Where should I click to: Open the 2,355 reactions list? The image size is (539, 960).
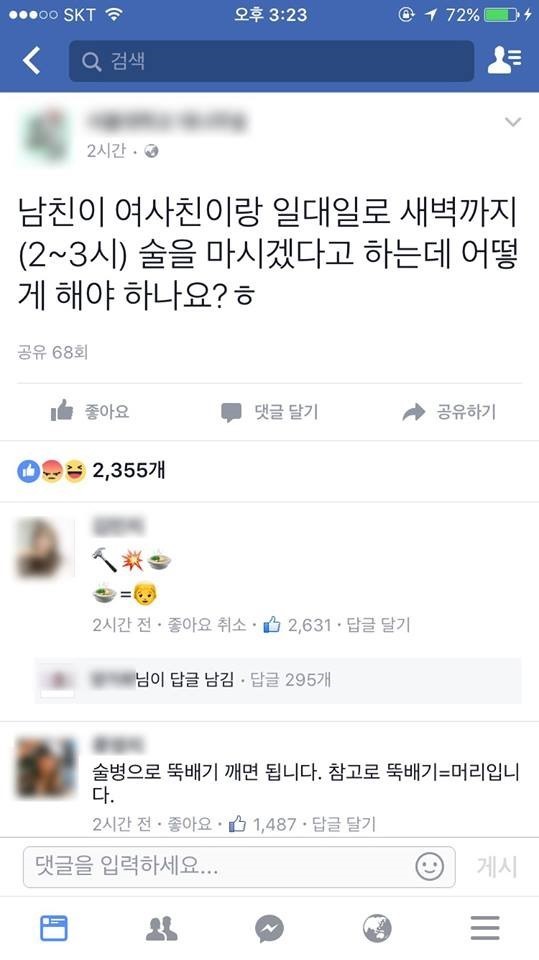91,470
